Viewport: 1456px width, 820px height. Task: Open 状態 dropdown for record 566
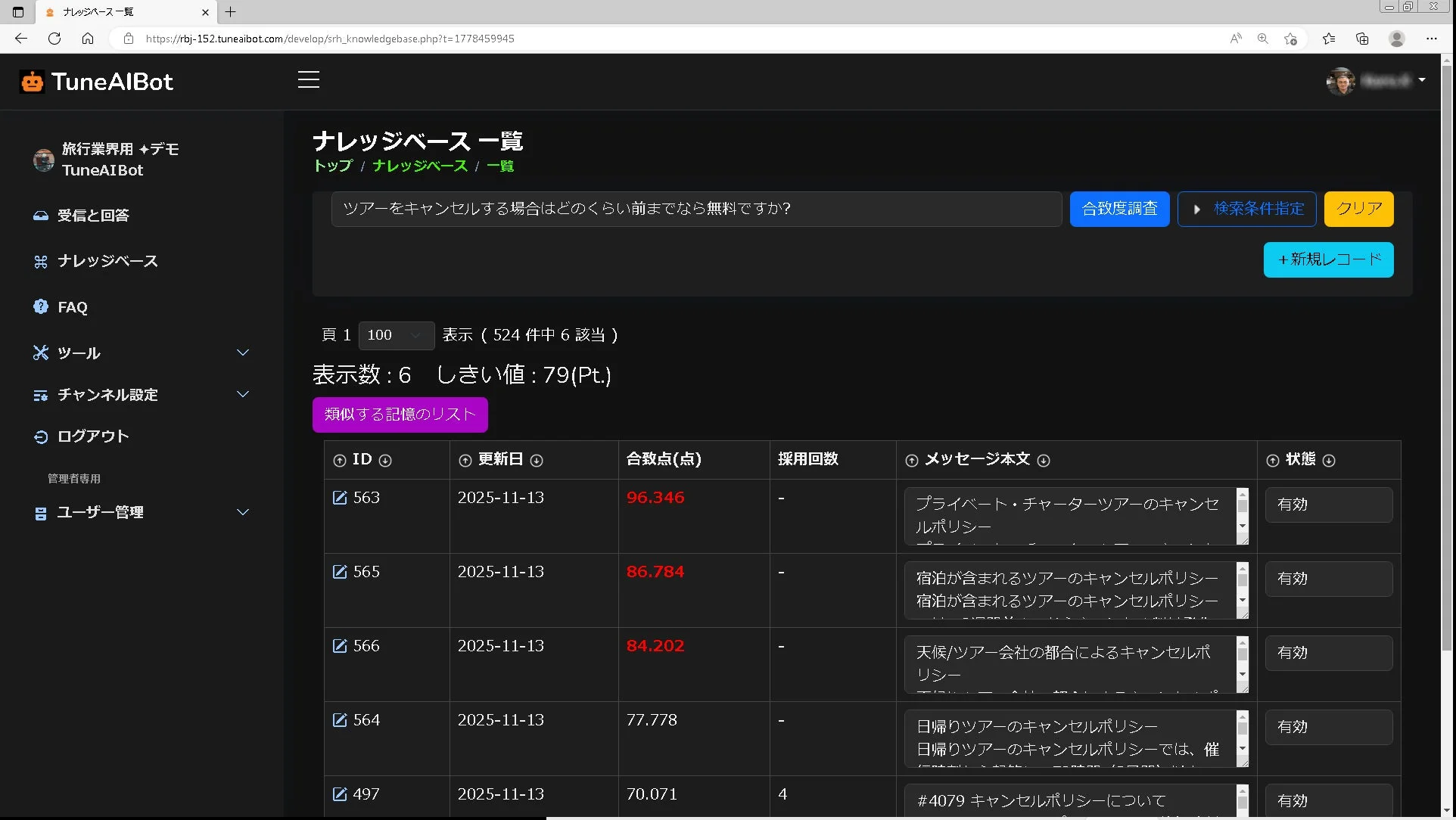click(1328, 653)
